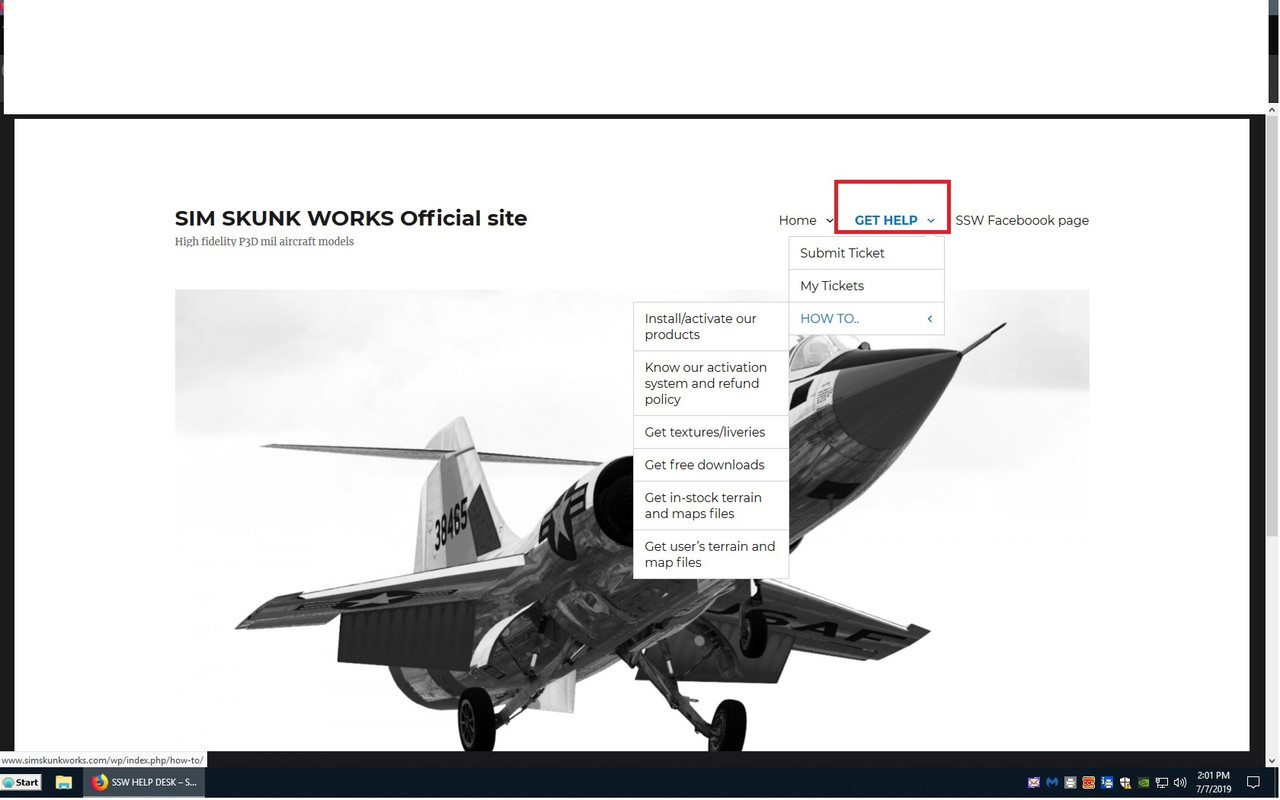1280x800 pixels.
Task: Choose My Tickets from the GET HELP menu
Action: [866, 286]
